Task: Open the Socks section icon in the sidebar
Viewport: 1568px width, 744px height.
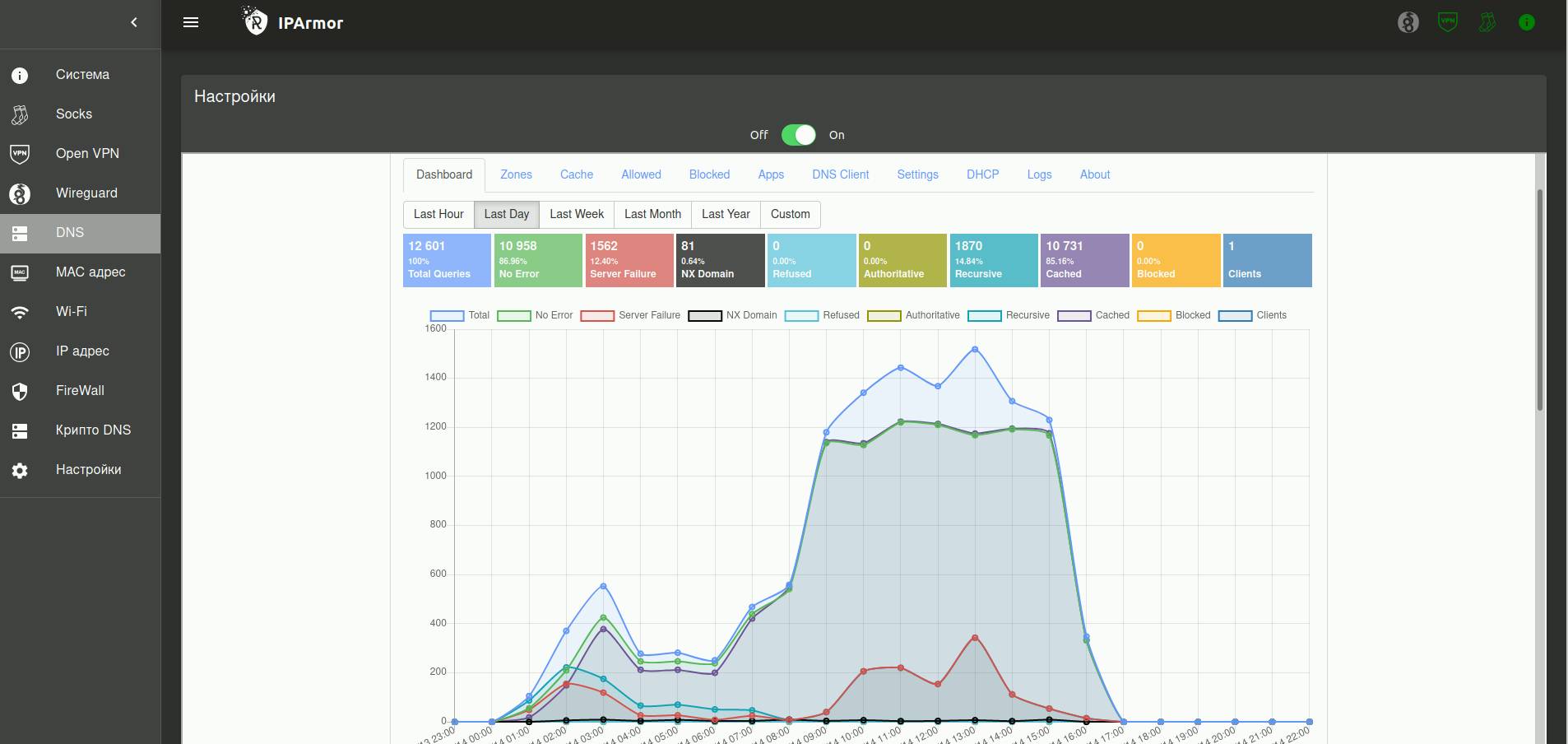Action: [x=20, y=114]
